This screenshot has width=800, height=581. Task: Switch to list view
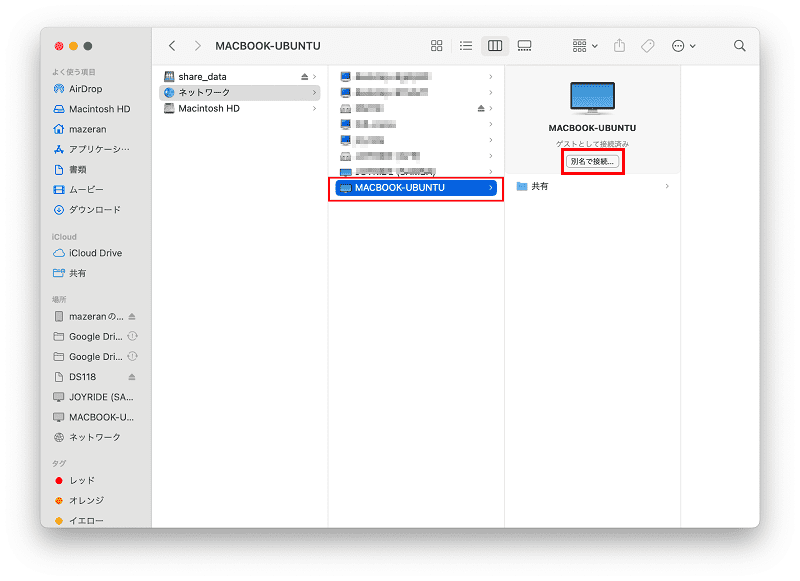pyautogui.click(x=466, y=46)
